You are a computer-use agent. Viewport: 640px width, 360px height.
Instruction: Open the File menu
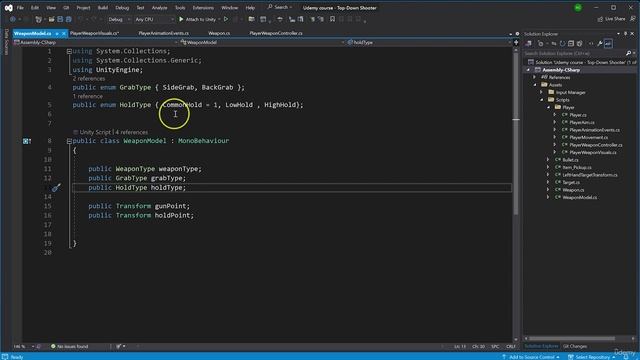20,8
